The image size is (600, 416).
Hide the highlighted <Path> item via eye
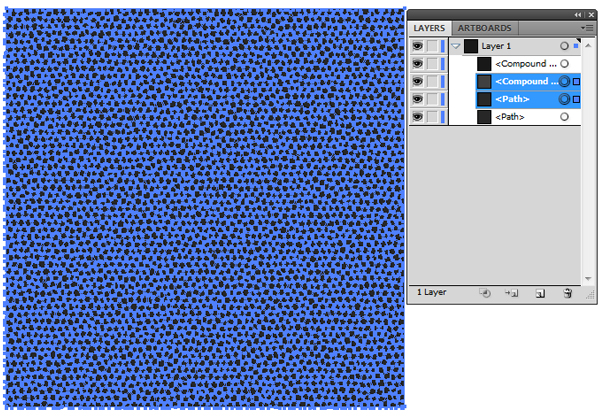click(x=417, y=99)
